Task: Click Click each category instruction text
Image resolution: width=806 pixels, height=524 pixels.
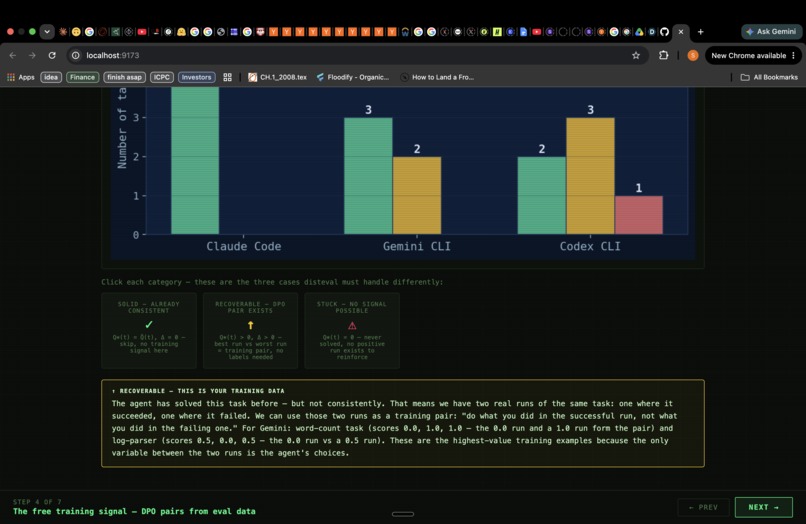Action: click(x=272, y=282)
